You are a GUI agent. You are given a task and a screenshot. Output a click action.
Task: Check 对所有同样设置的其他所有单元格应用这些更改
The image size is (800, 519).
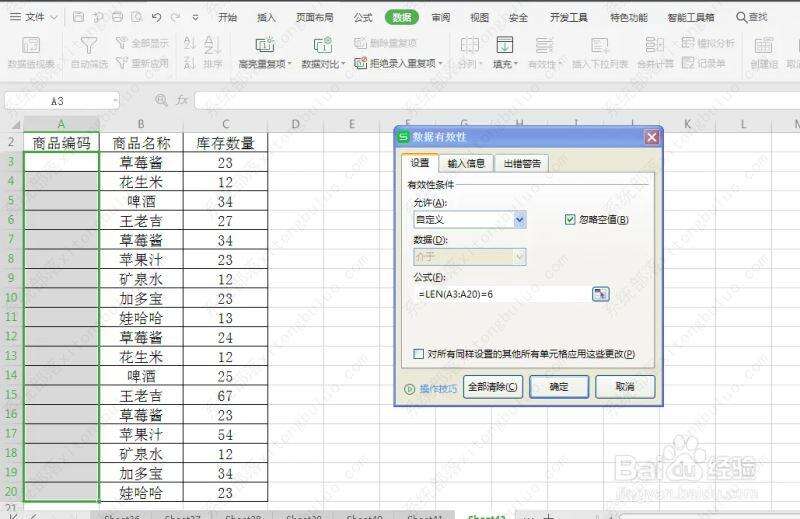point(418,354)
